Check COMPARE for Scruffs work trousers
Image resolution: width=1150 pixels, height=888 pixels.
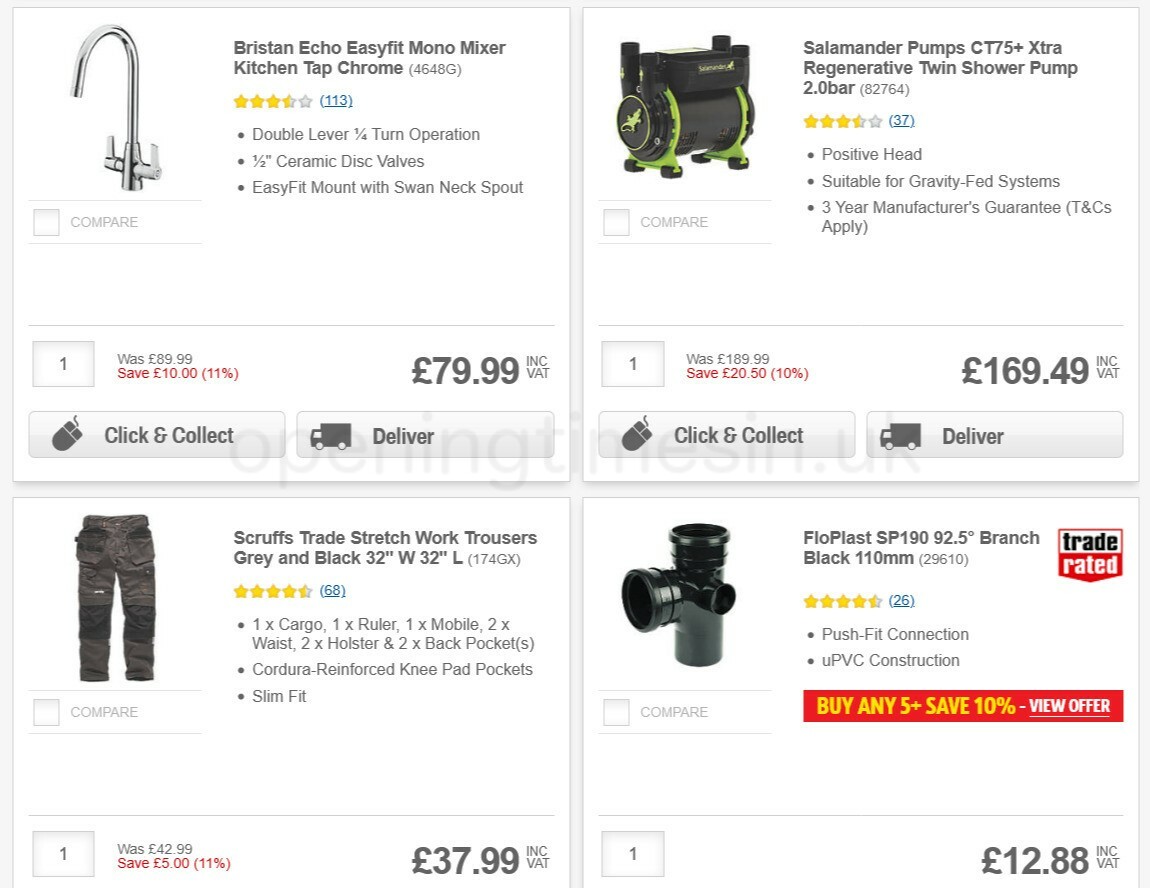tap(46, 712)
